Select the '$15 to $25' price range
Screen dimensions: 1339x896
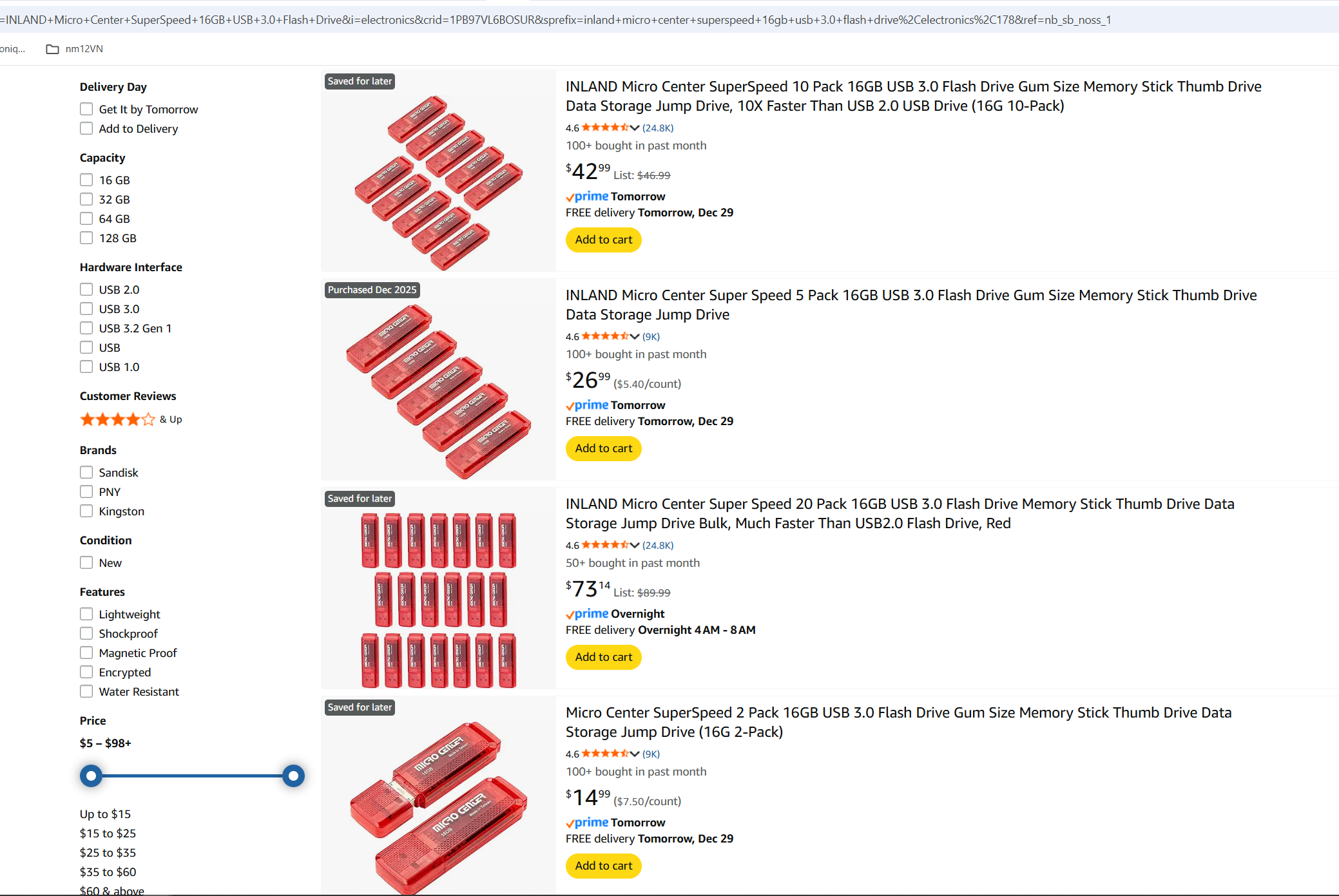108,834
